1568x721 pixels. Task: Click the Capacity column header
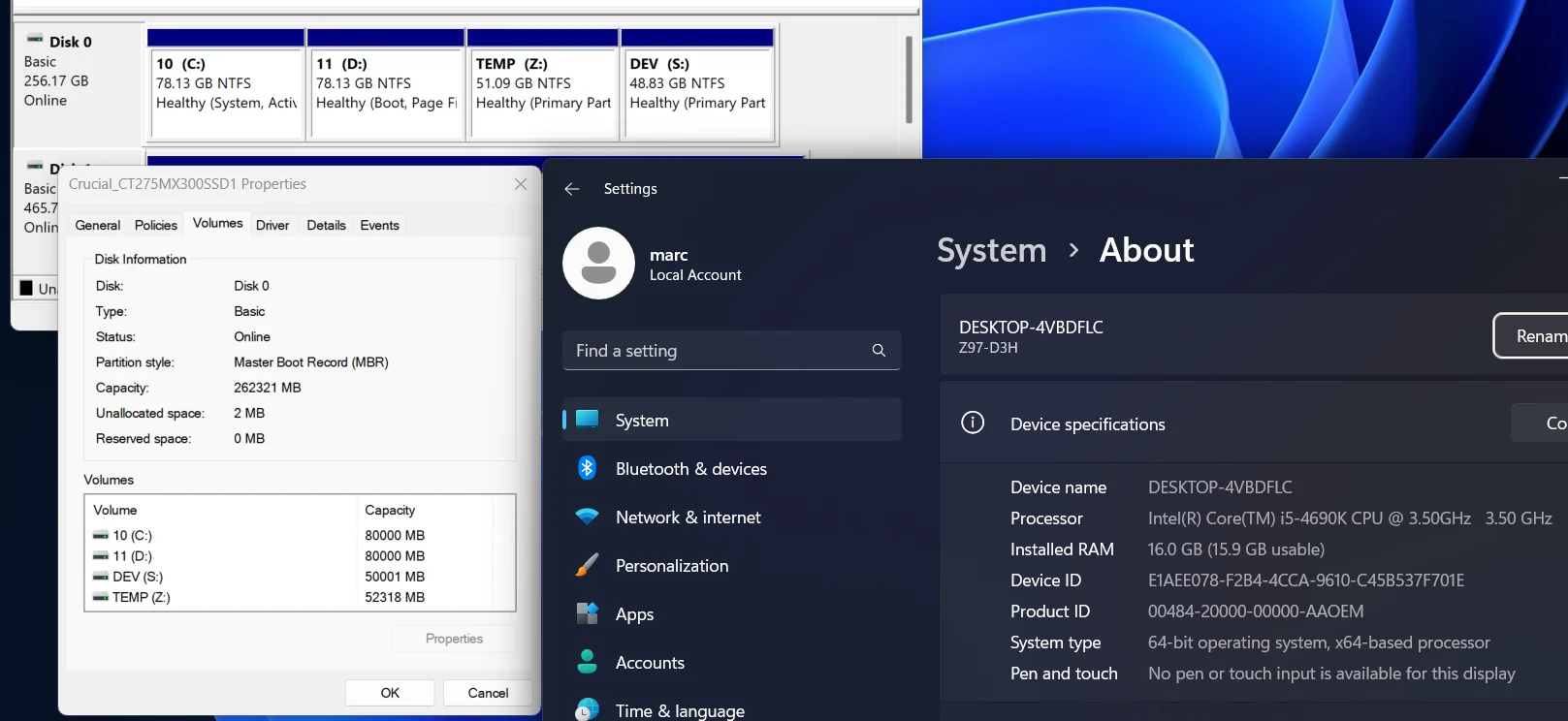pos(425,510)
